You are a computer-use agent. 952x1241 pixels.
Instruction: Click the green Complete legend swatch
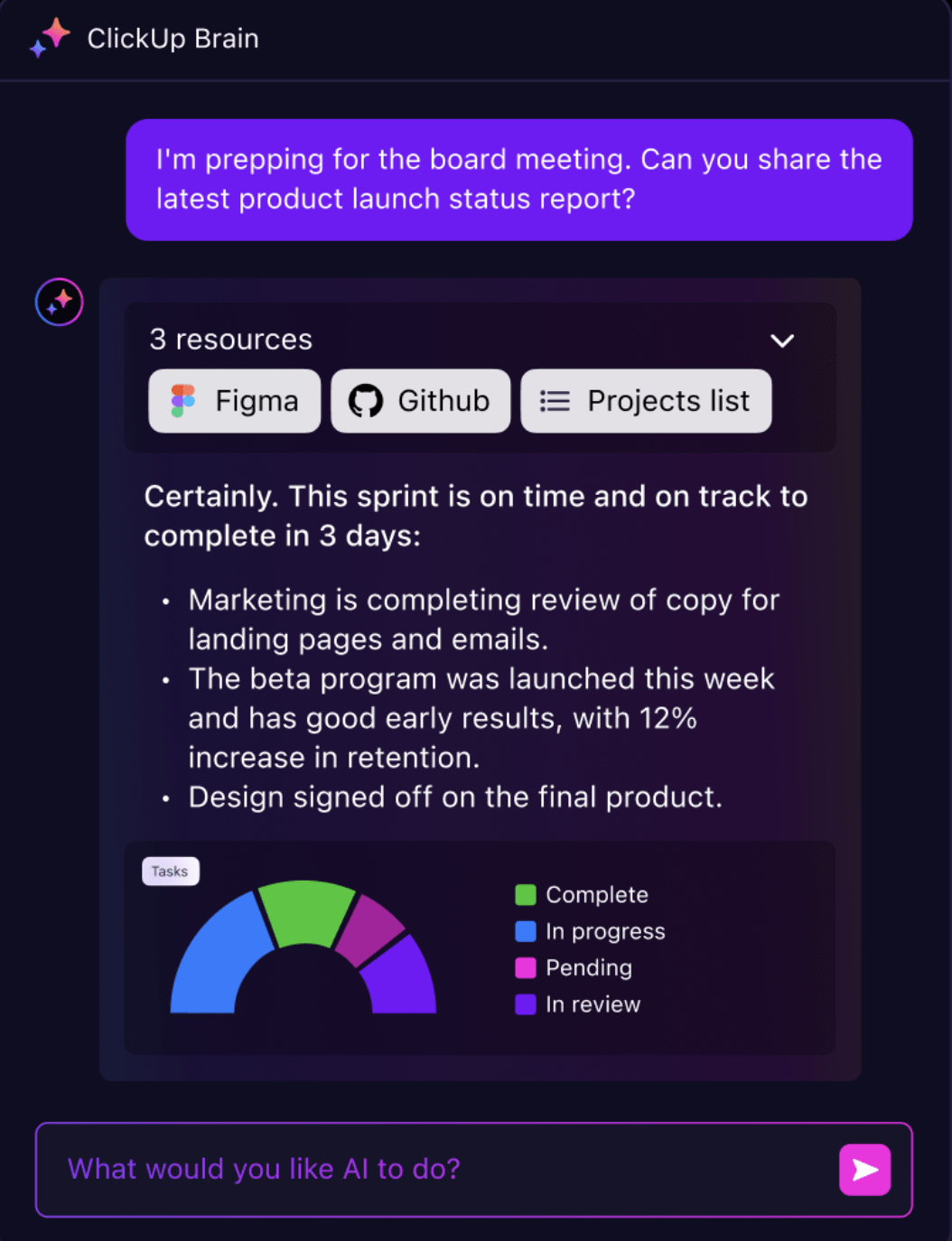click(525, 895)
